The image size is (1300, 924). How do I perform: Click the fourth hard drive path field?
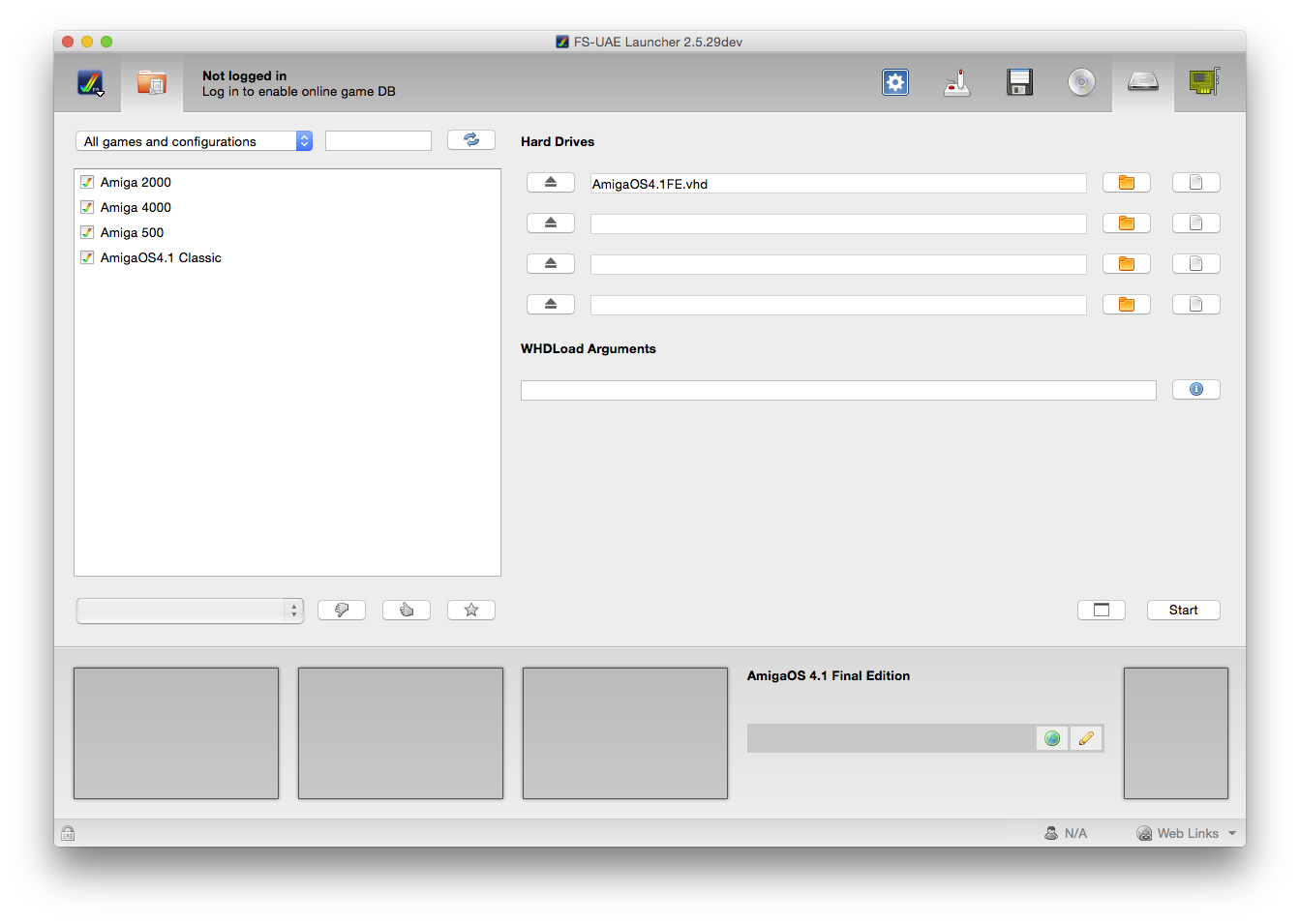point(838,306)
